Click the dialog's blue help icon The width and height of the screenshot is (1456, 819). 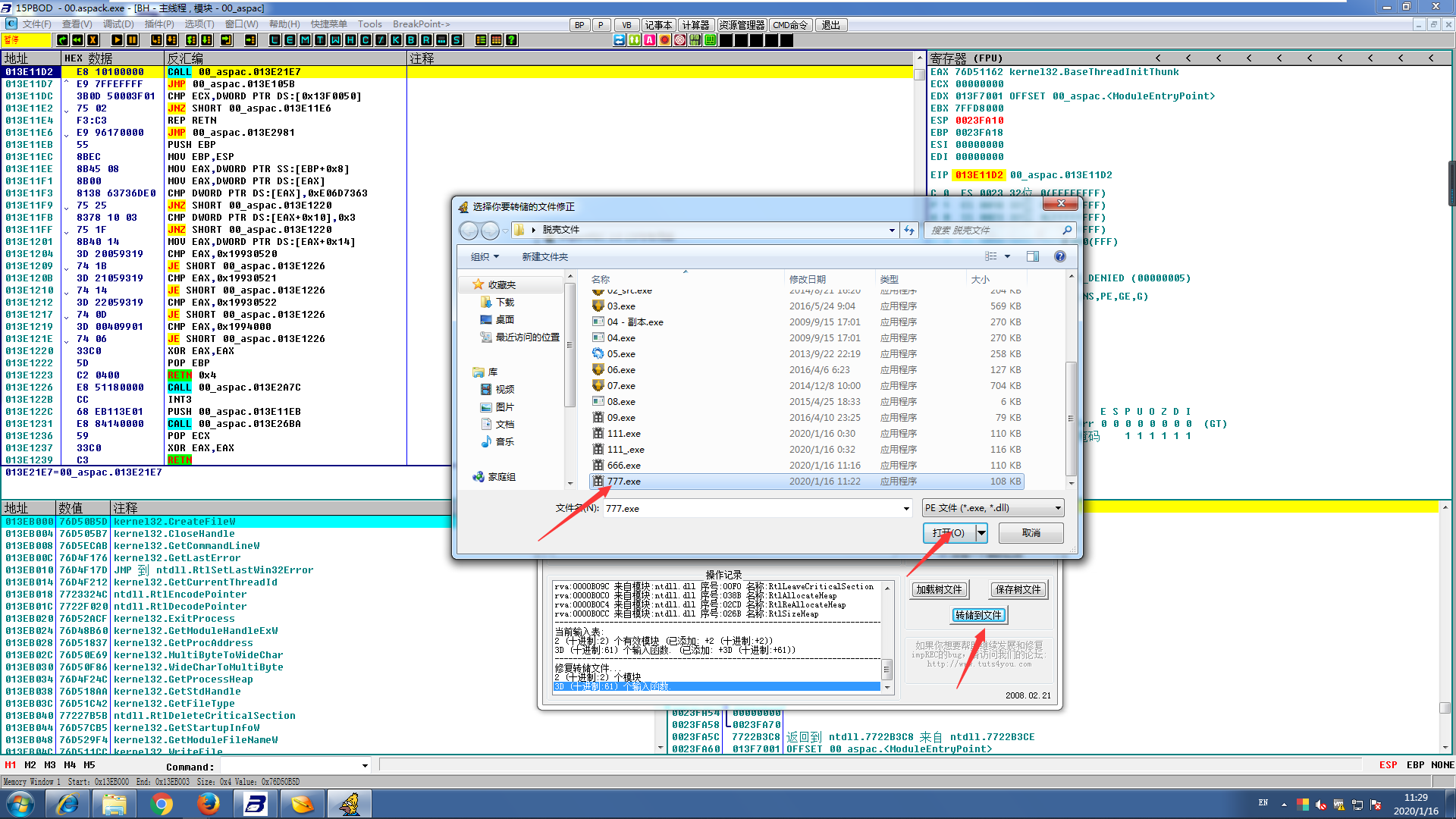click(1059, 256)
